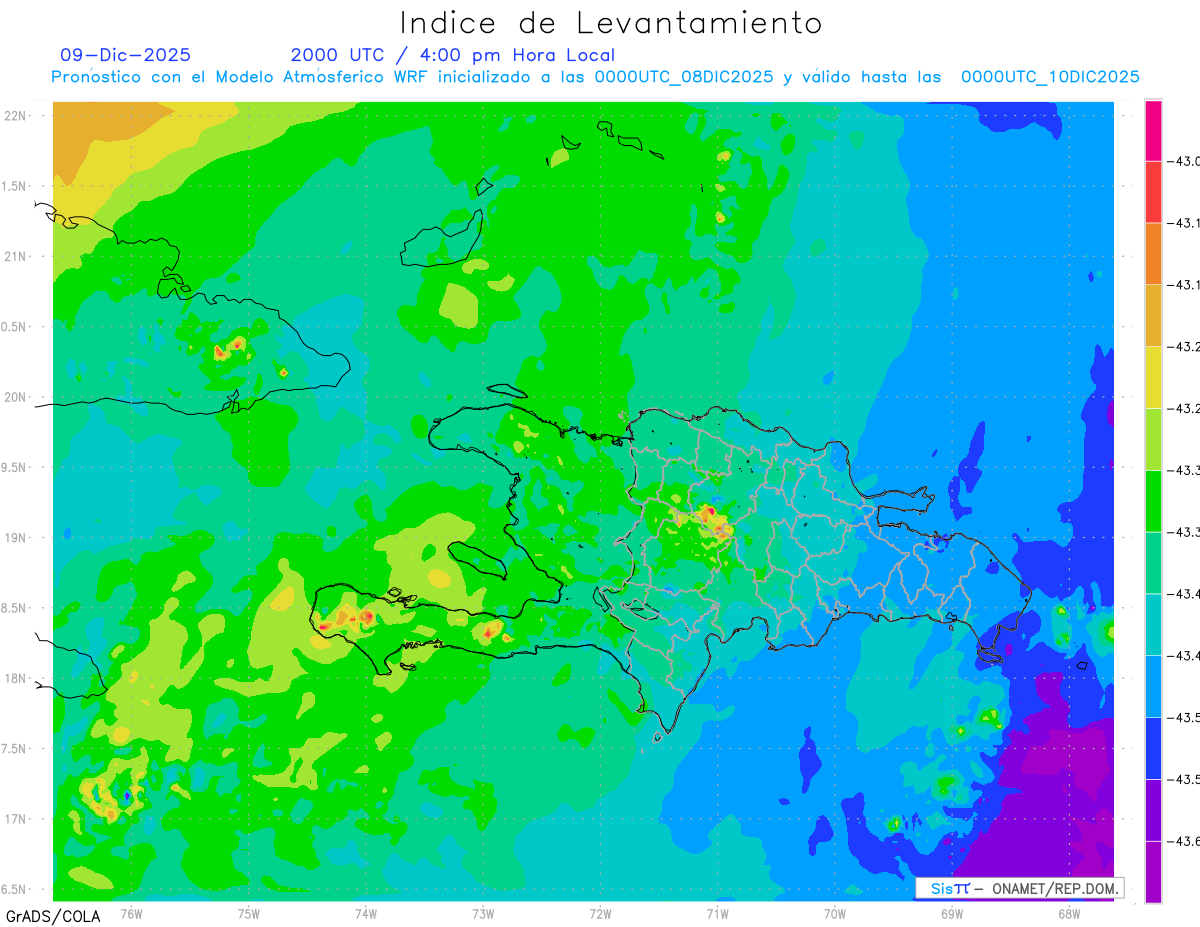
Task: Click the '-43.0' color bar value
Action: click(x=1185, y=162)
